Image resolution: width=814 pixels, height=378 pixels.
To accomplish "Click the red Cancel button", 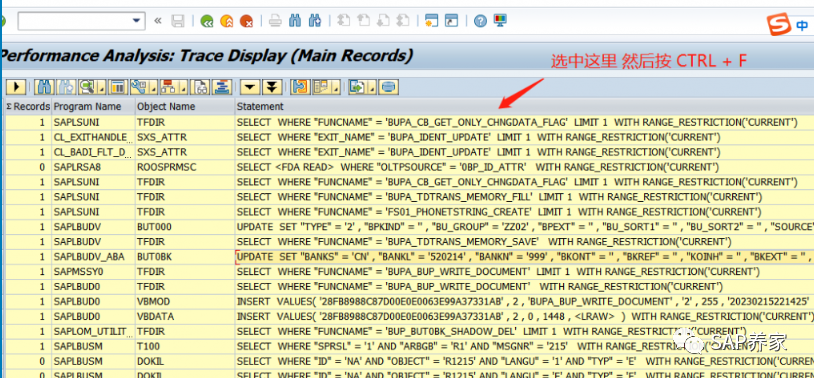I will [246, 21].
